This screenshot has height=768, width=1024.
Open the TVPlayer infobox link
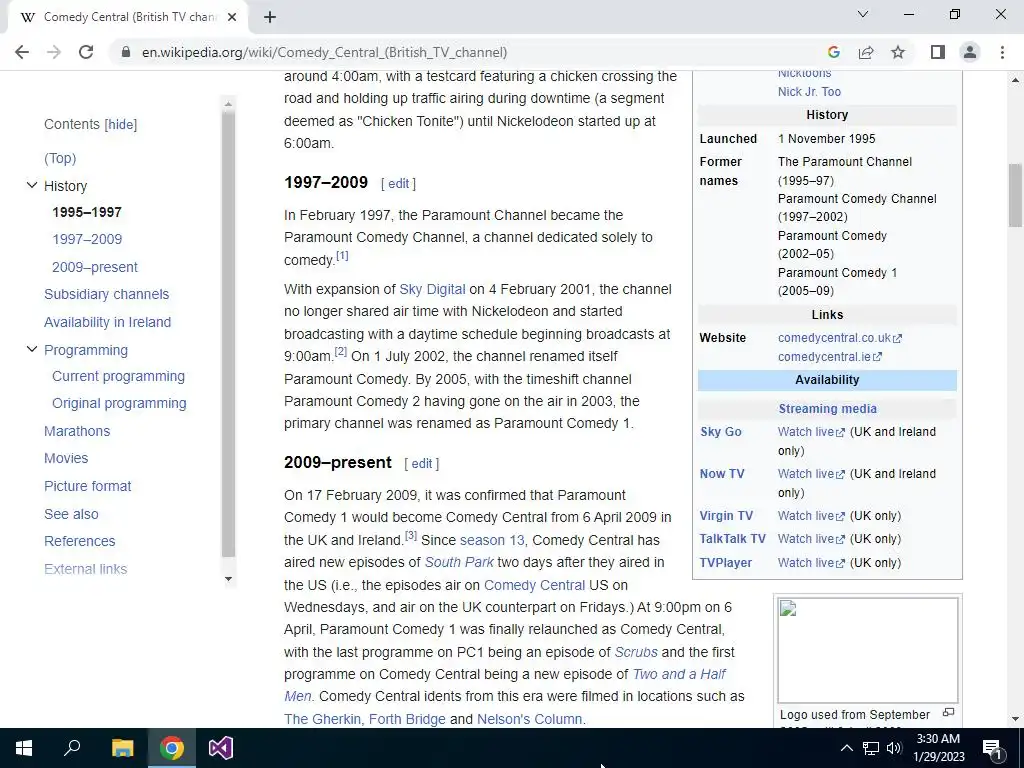pyautogui.click(x=726, y=563)
